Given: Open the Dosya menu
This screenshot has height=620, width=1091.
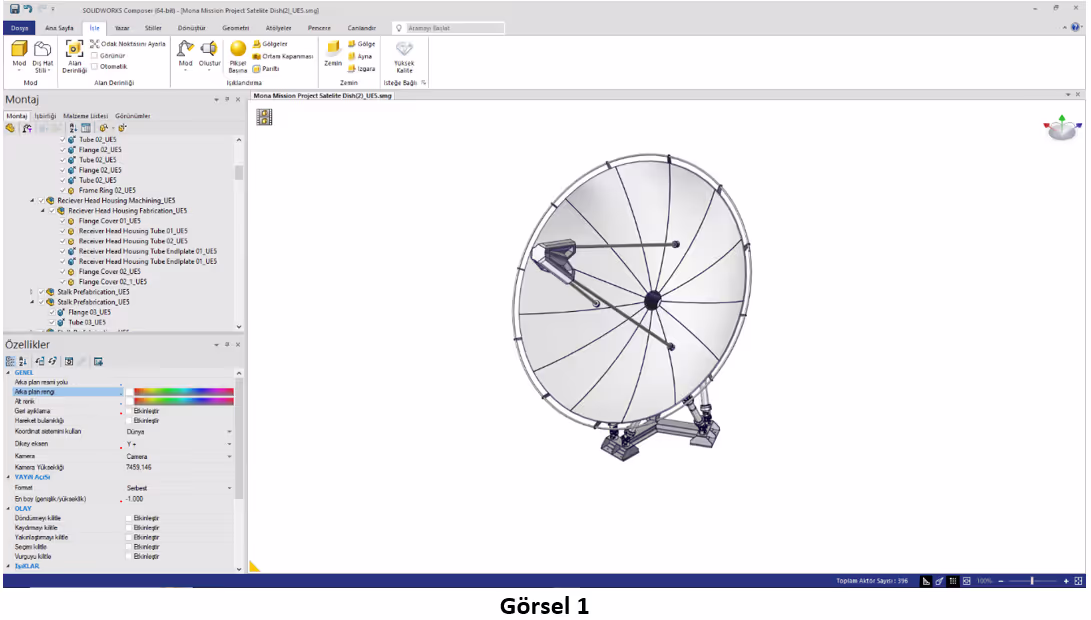Looking at the screenshot, I should [19, 28].
